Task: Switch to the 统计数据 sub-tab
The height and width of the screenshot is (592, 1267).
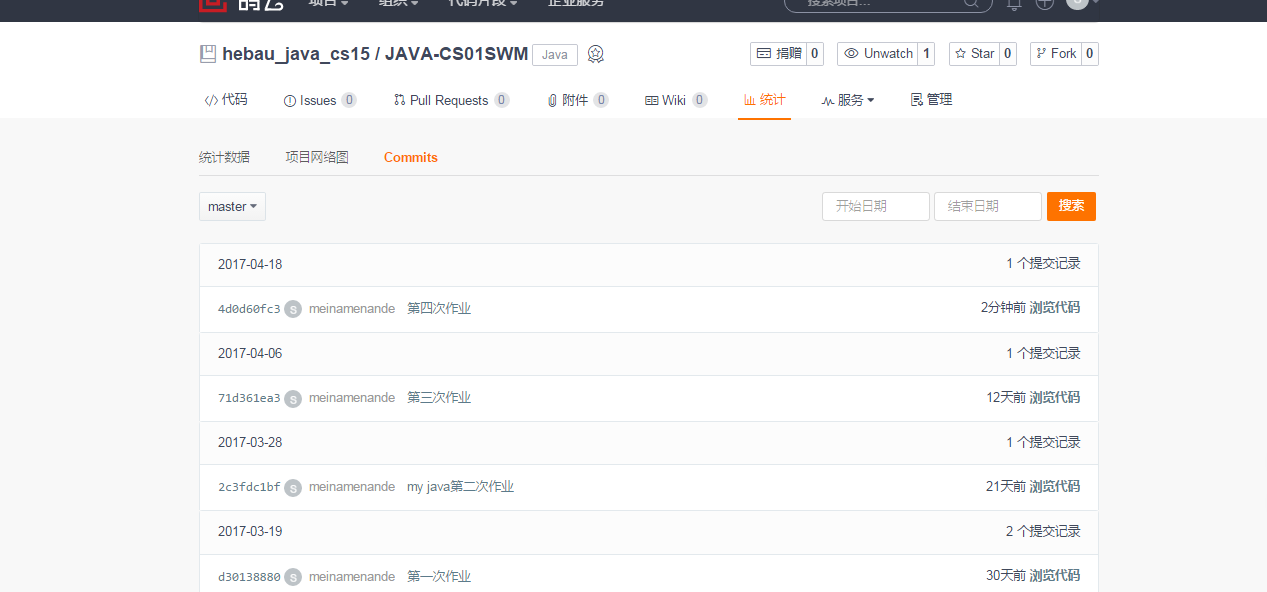Action: [224, 157]
